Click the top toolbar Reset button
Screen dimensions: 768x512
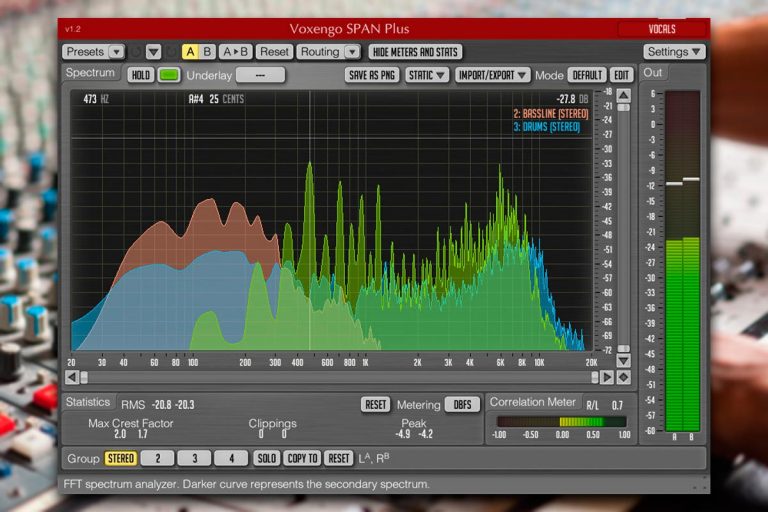(x=274, y=51)
